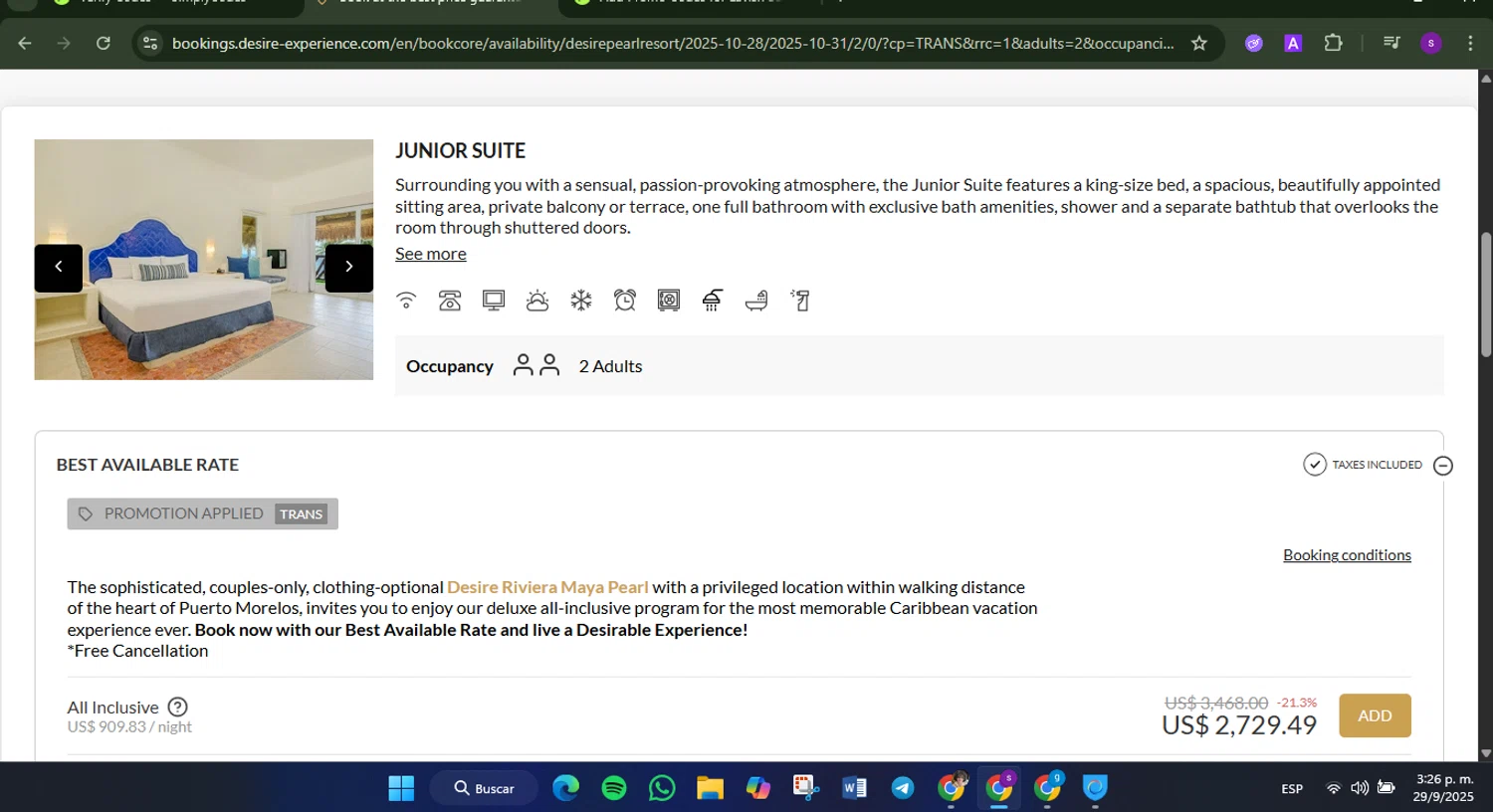This screenshot has height=812, width=1493.
Task: Click the telephone amenity icon
Action: [x=450, y=301]
